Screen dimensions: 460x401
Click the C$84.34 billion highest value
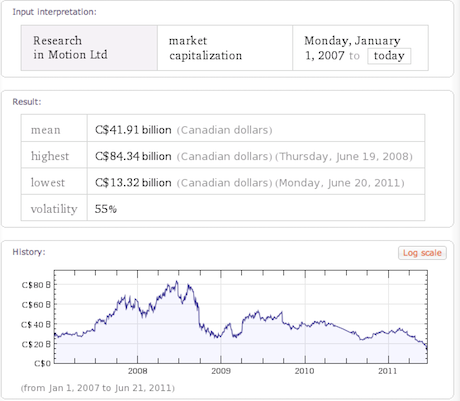point(133,156)
